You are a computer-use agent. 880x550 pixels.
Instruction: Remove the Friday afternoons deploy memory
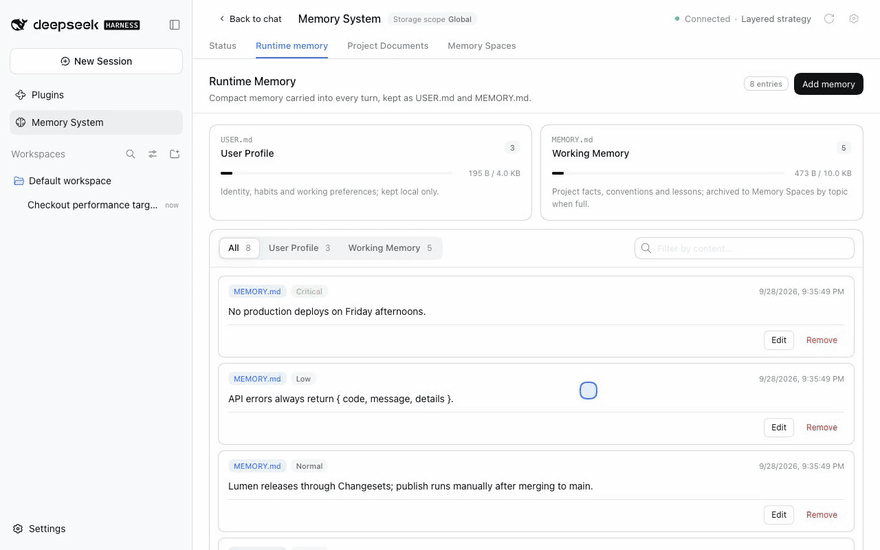[x=822, y=340]
